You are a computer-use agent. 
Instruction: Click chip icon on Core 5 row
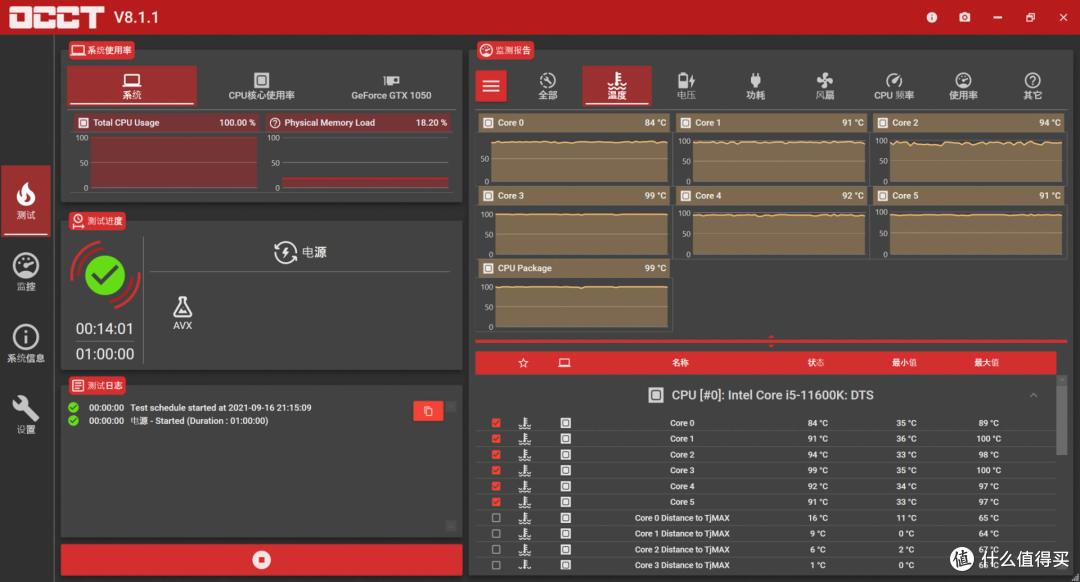pyautogui.click(x=565, y=502)
